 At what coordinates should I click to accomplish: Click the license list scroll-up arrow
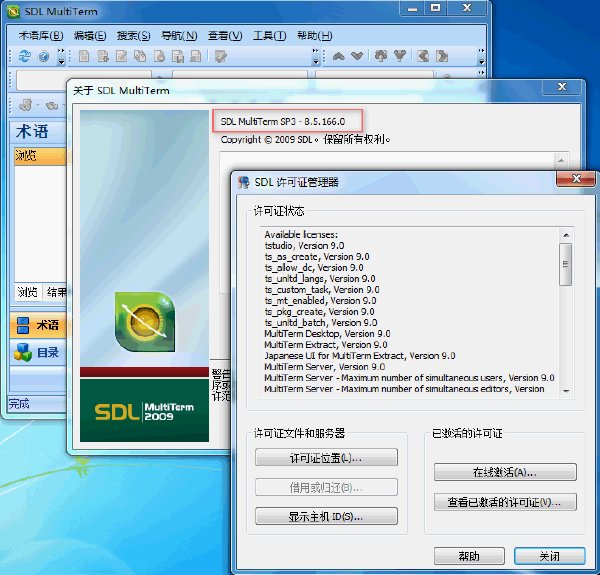[x=566, y=235]
